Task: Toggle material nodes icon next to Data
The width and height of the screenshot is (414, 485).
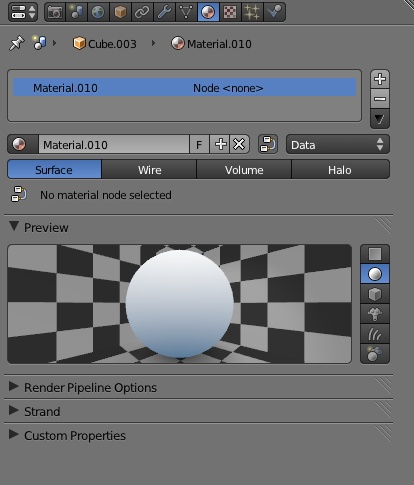Action: pos(268,144)
